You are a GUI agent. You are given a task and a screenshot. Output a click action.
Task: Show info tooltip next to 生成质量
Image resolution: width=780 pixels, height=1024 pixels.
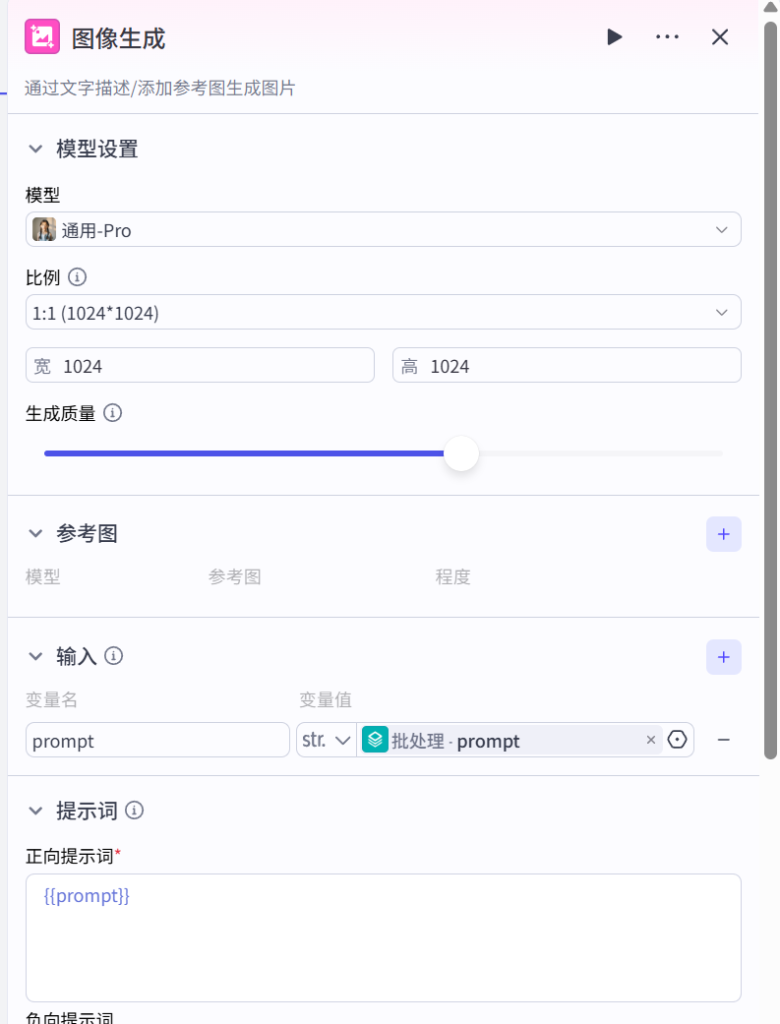pyautogui.click(x=113, y=413)
